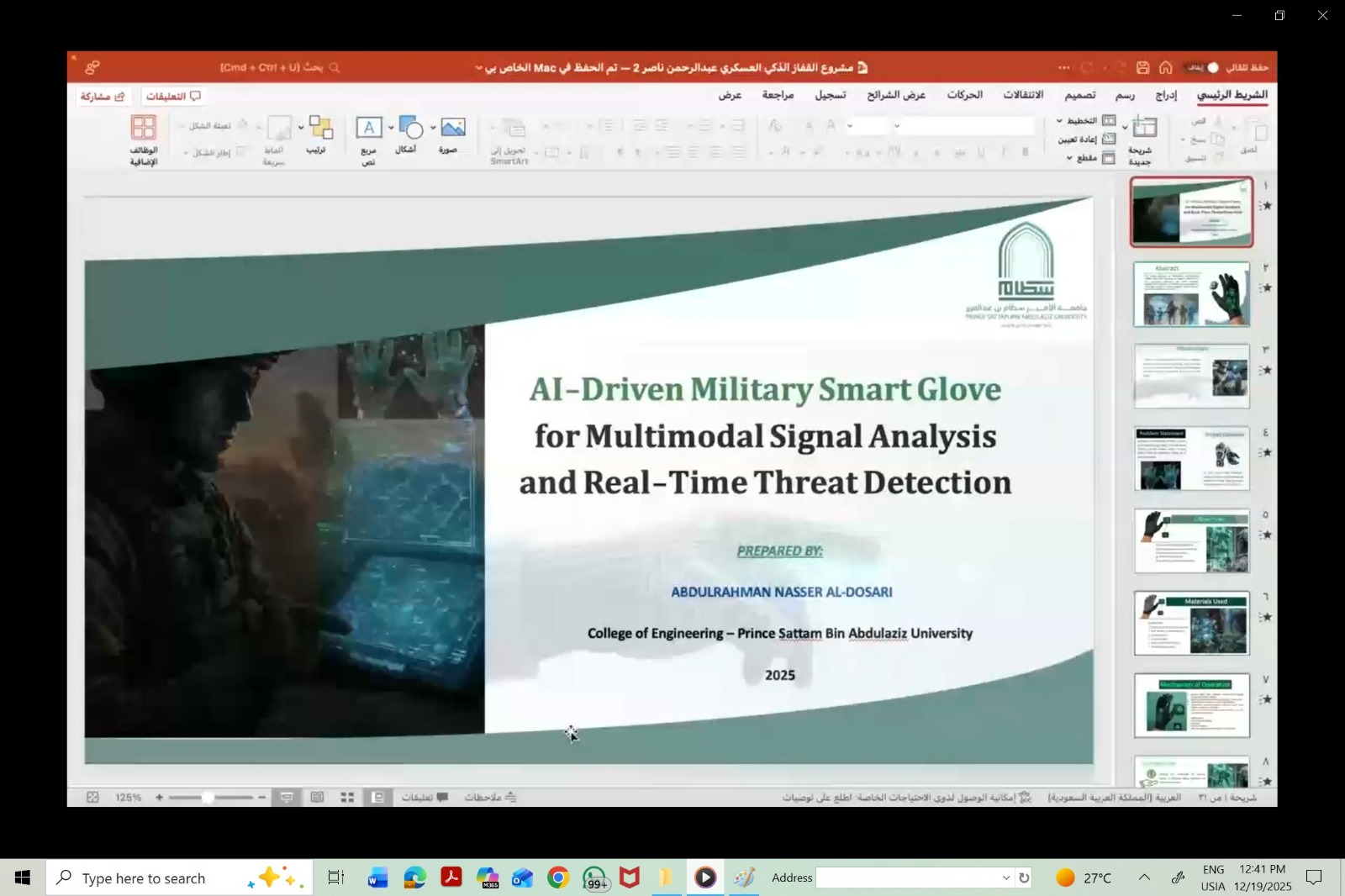This screenshot has width=1345, height=896.
Task: Expand the Layout (التخطيط) dropdown
Action: pos(1059,121)
